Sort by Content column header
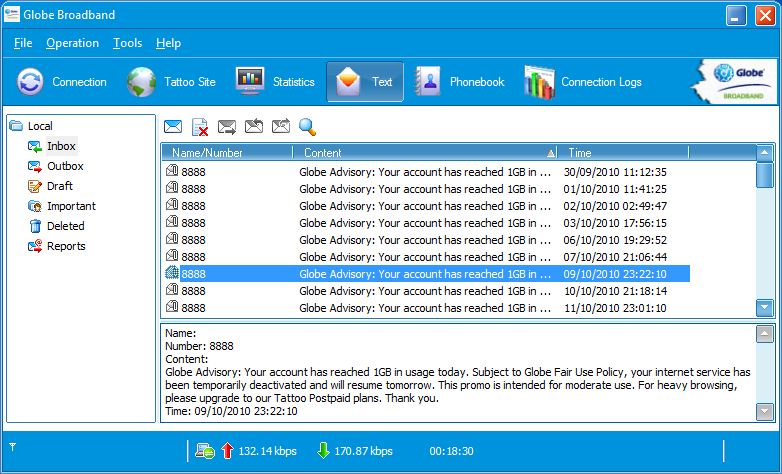This screenshot has height=474, width=782. [x=425, y=153]
